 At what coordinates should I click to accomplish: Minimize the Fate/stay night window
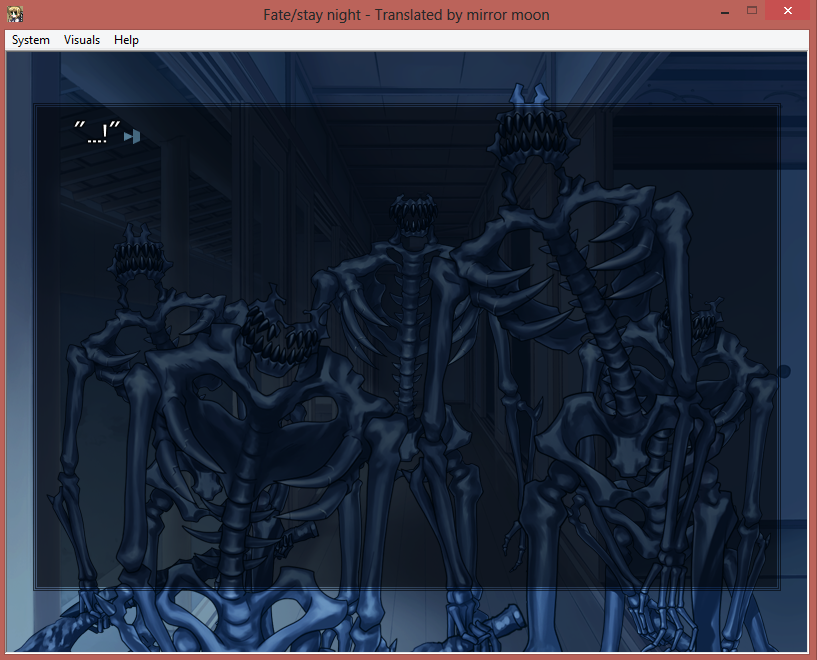(725, 11)
